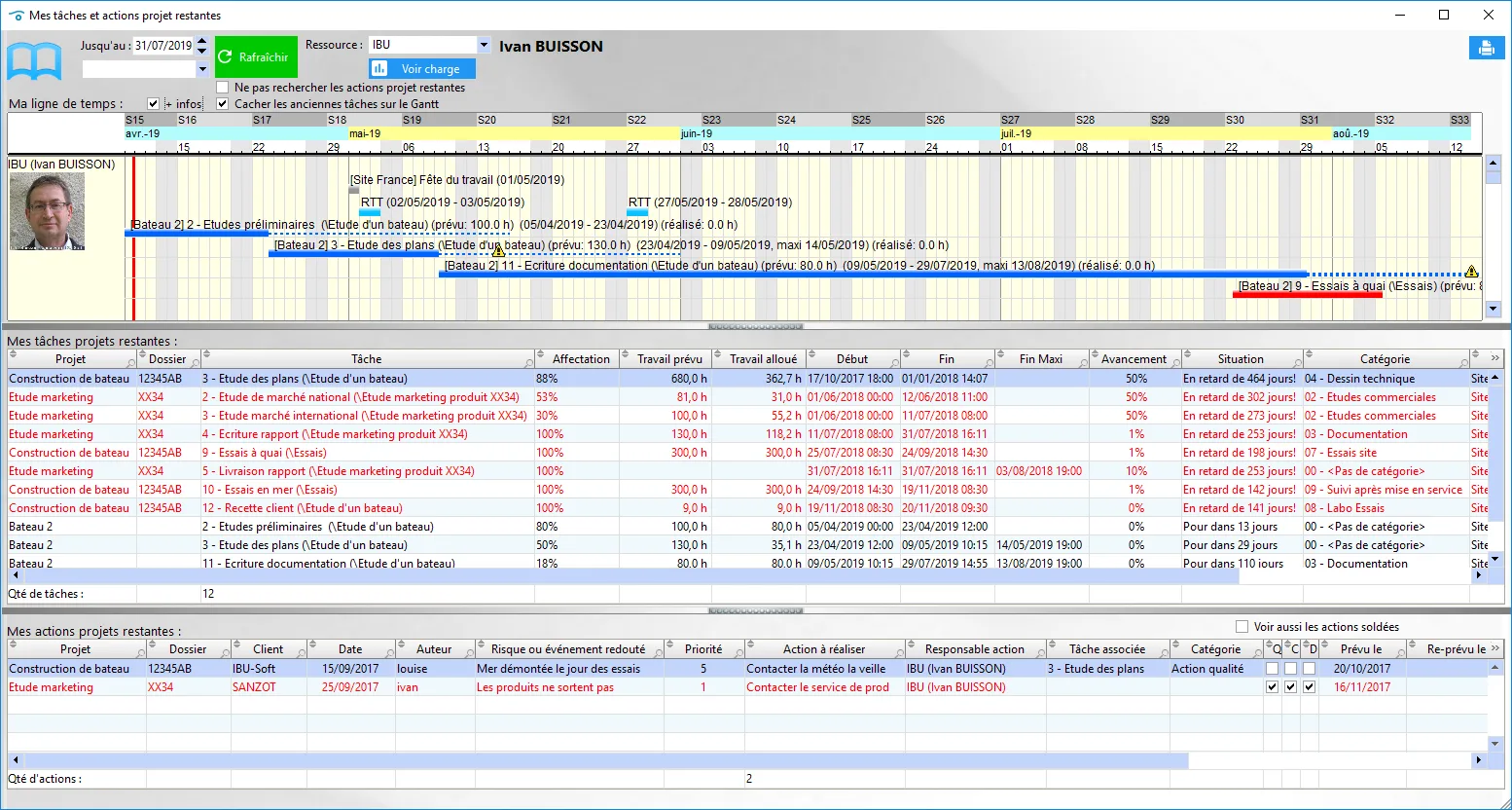Click the search icon in the Situation column header
Image resolution: width=1512 pixels, height=810 pixels.
[x=1297, y=362]
